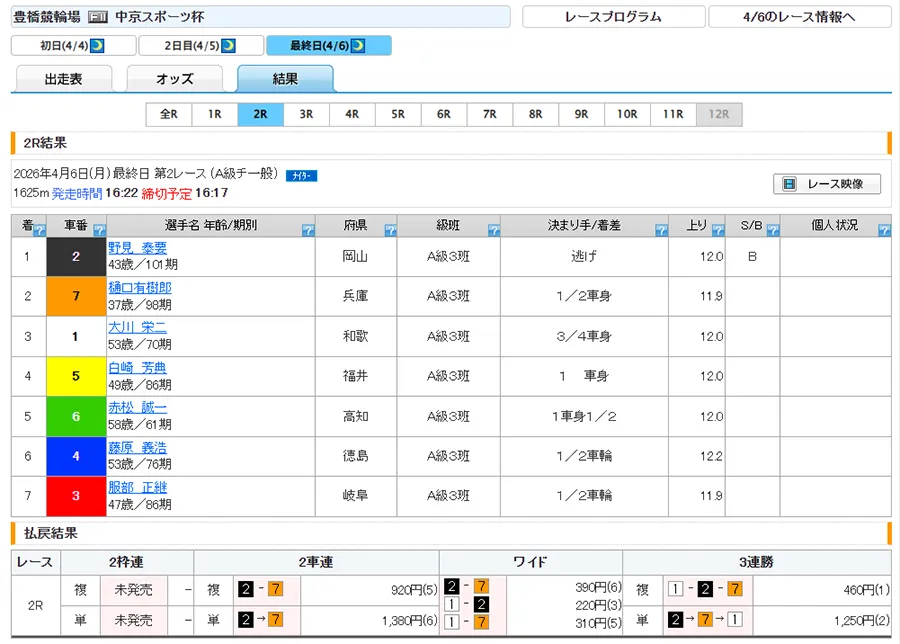Go to 4/6のレース情報へ
Viewport: 900px width, 644px height.
coord(799,17)
